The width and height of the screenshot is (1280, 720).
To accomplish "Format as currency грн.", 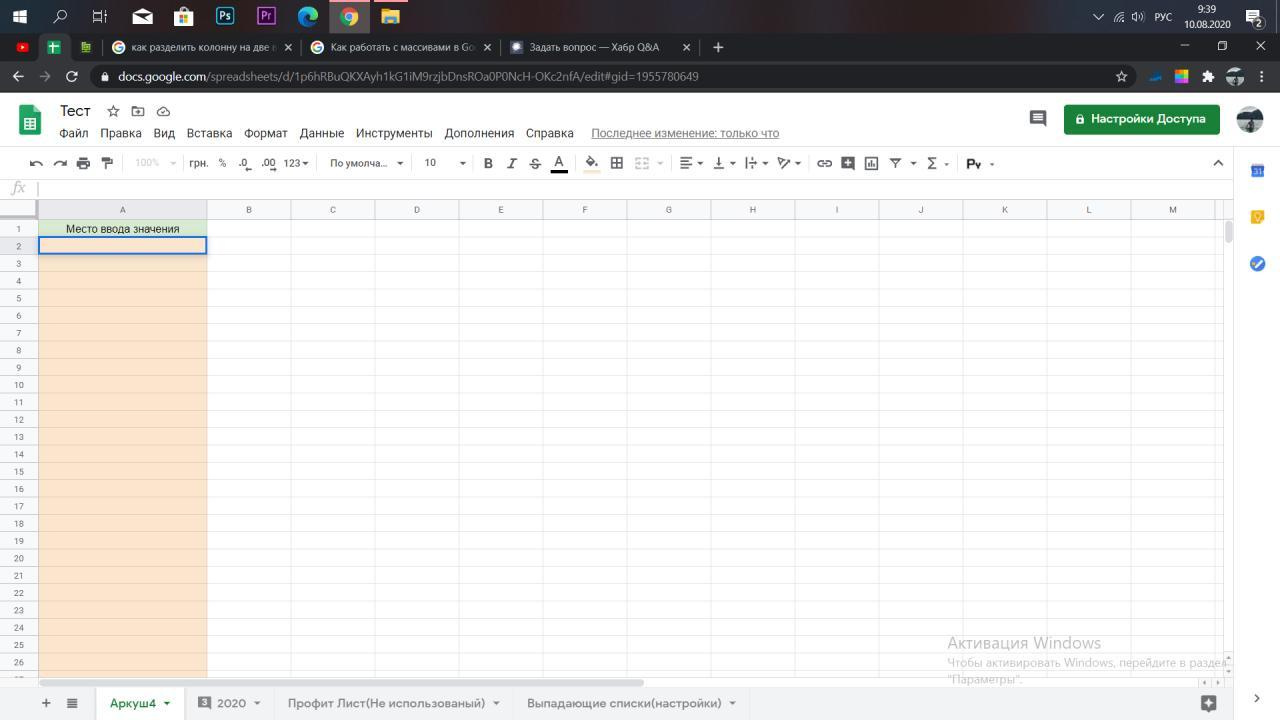I will pyautogui.click(x=199, y=163).
